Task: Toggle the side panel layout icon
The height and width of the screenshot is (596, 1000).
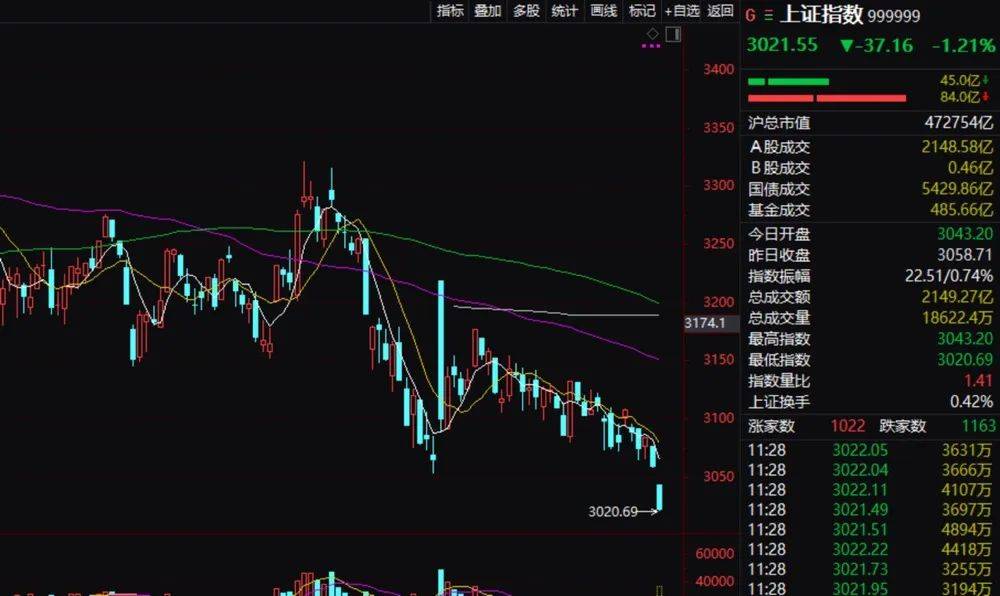Action: pyautogui.click(x=672, y=34)
